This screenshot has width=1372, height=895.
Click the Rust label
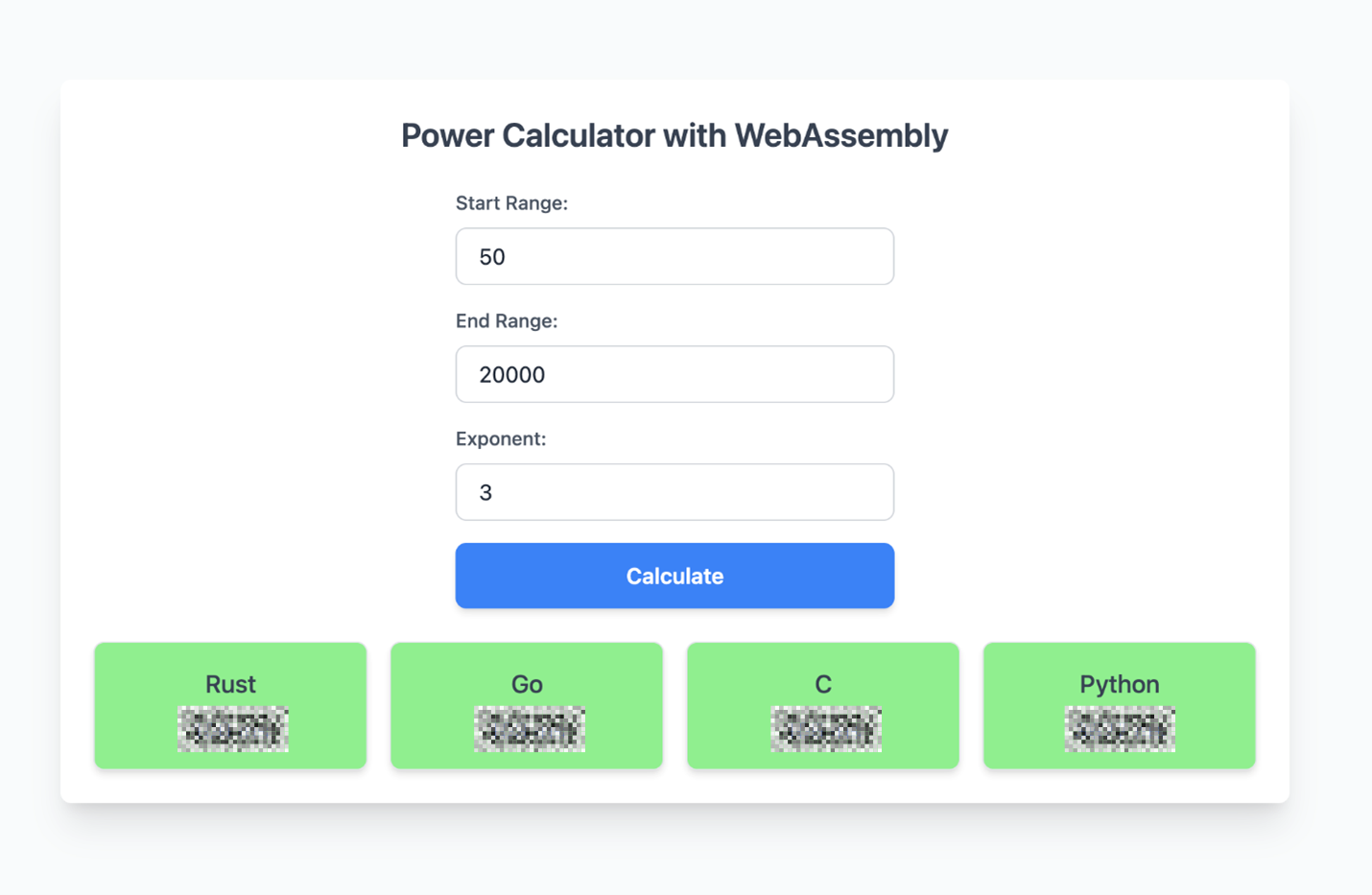(x=230, y=684)
